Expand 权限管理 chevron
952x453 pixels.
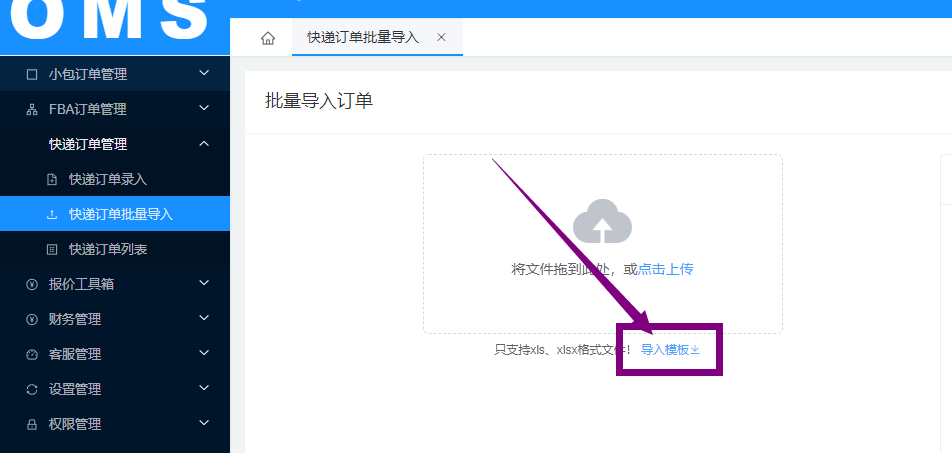click(x=204, y=423)
